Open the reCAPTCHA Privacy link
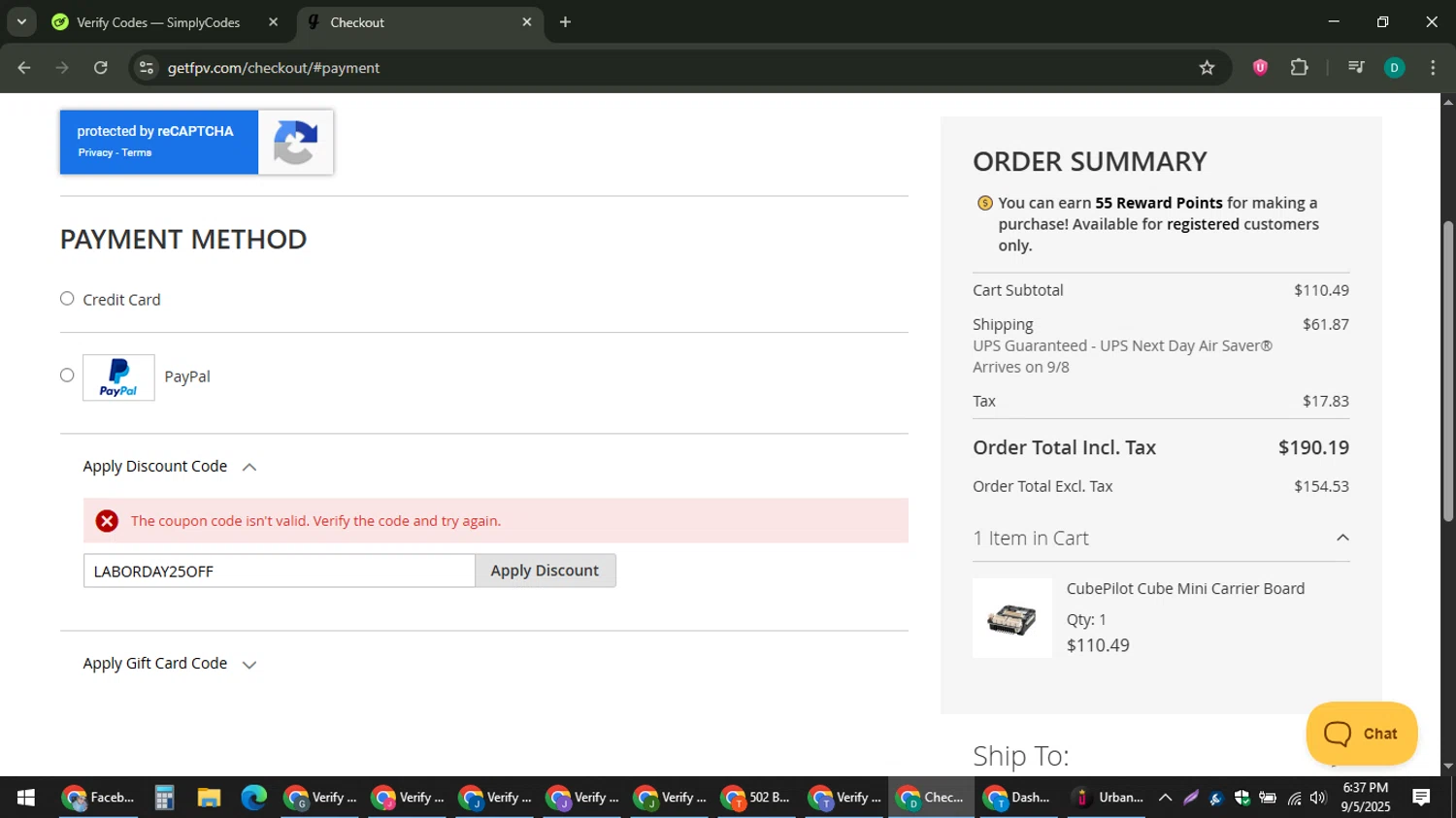 click(x=95, y=152)
